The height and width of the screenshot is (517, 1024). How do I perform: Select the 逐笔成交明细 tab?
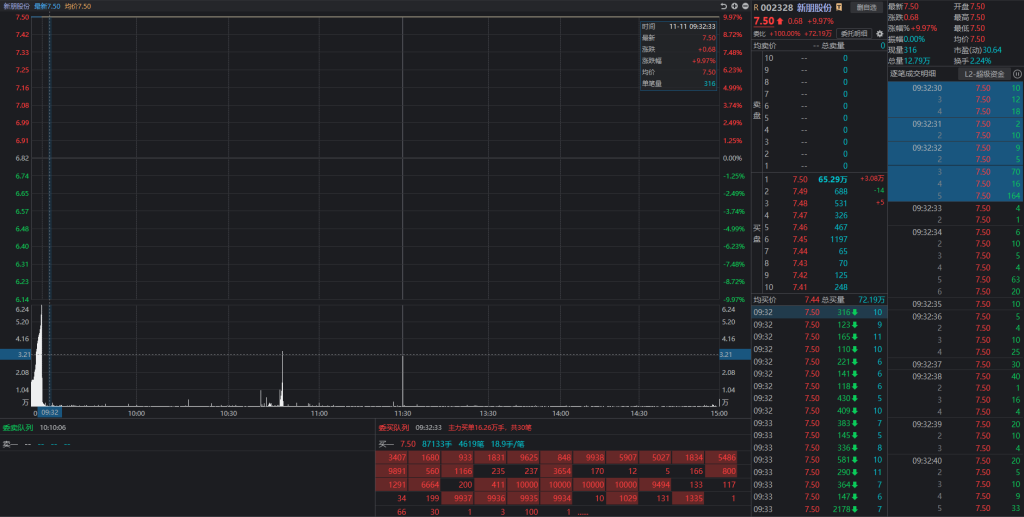coord(913,73)
